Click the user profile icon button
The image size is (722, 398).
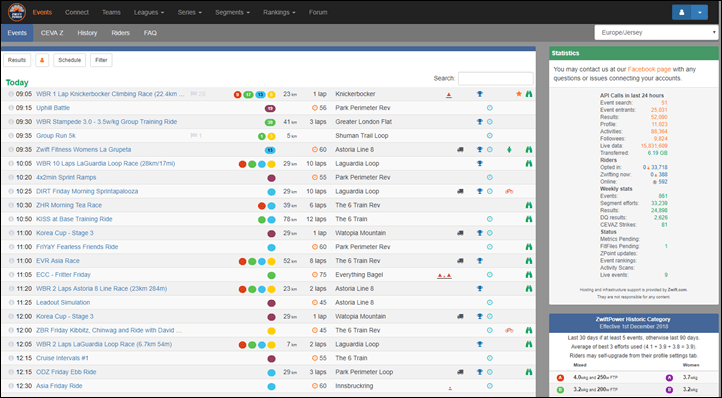pos(681,12)
